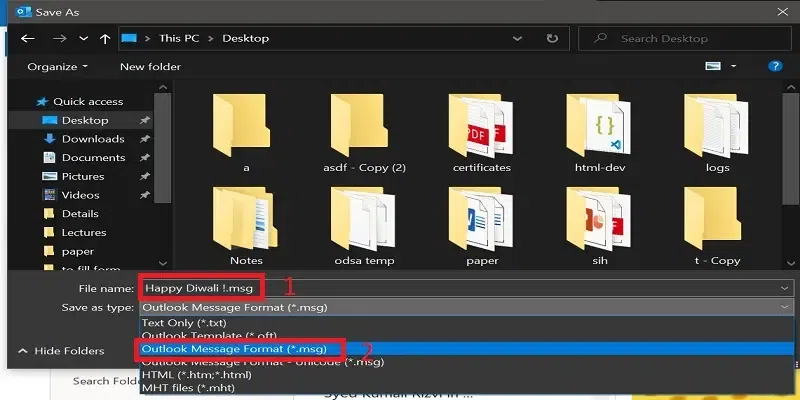Expand the address bar path dropdown
The height and width of the screenshot is (400, 800).
point(517,38)
